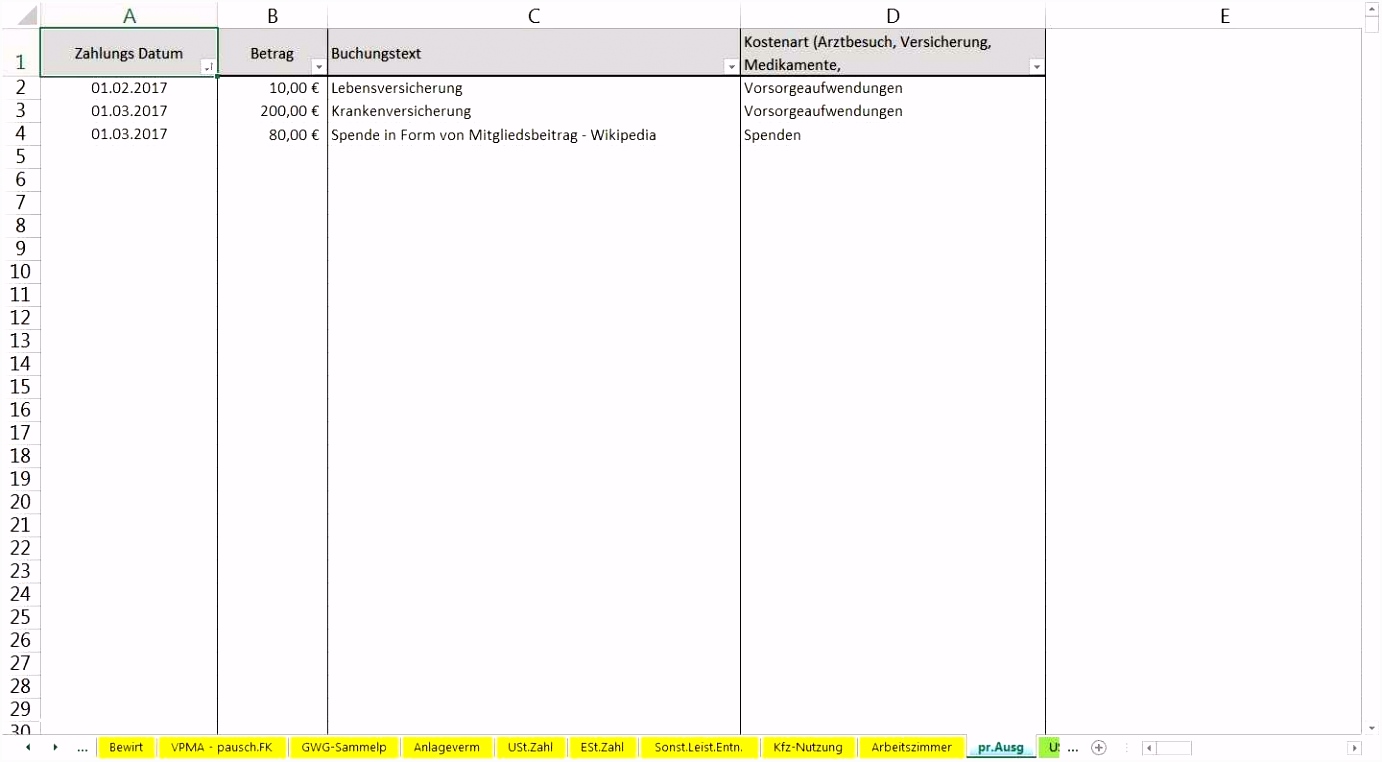The height and width of the screenshot is (762, 1382).
Task: Select the Vorsorgeaufwendungen cell beside Krankenversicherung
Action: 893,111
